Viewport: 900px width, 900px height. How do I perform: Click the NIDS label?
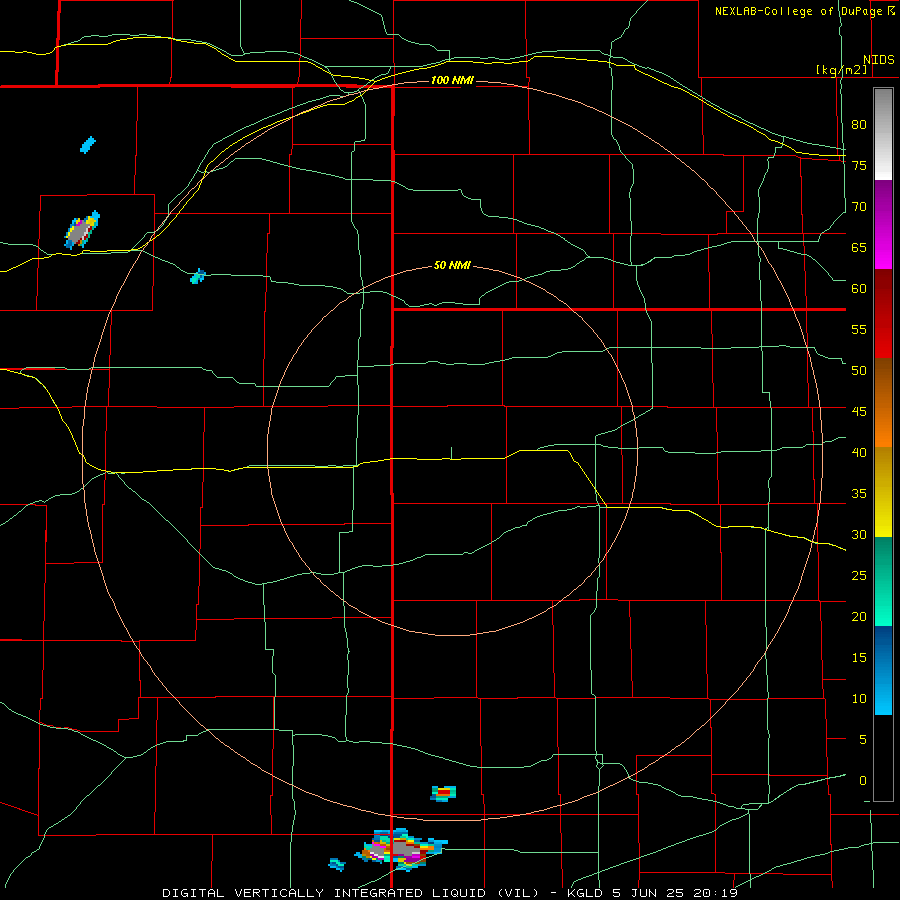tap(878, 60)
